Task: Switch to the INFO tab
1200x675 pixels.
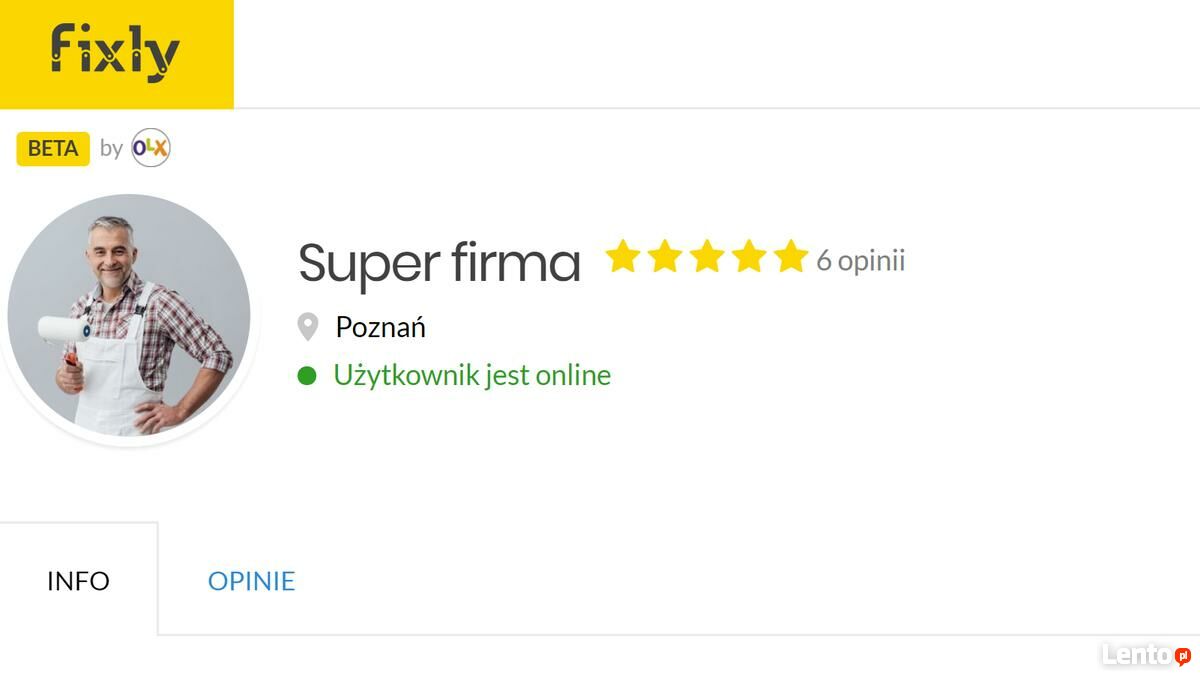Action: [x=78, y=581]
